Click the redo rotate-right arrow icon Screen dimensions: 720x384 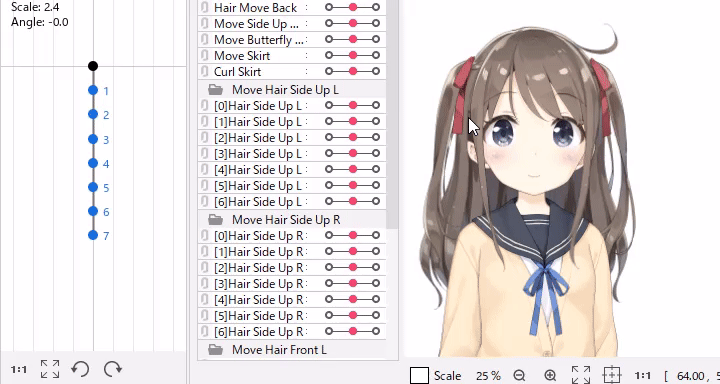tap(112, 369)
